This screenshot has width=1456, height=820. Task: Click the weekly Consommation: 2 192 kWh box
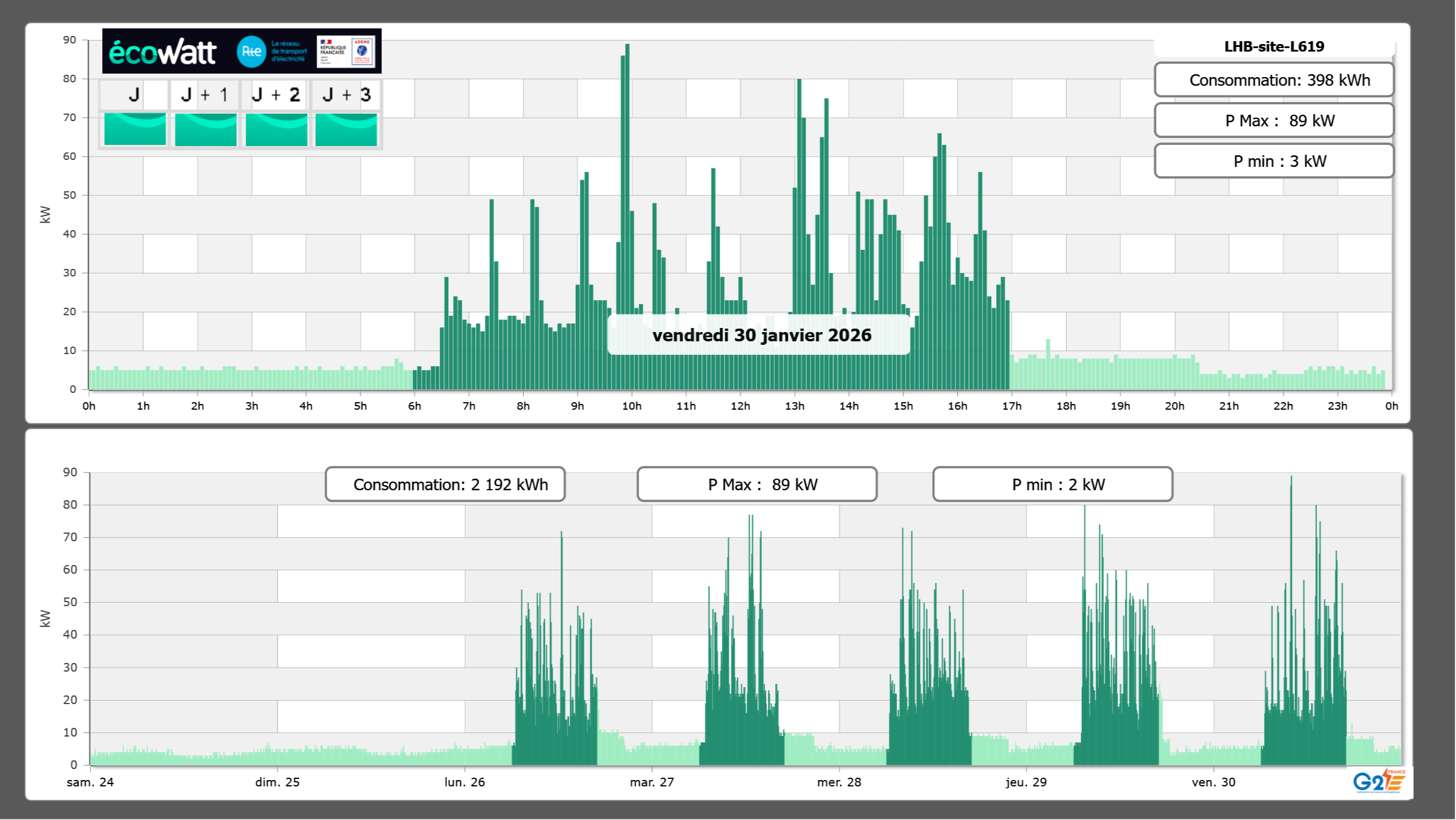[x=445, y=484]
